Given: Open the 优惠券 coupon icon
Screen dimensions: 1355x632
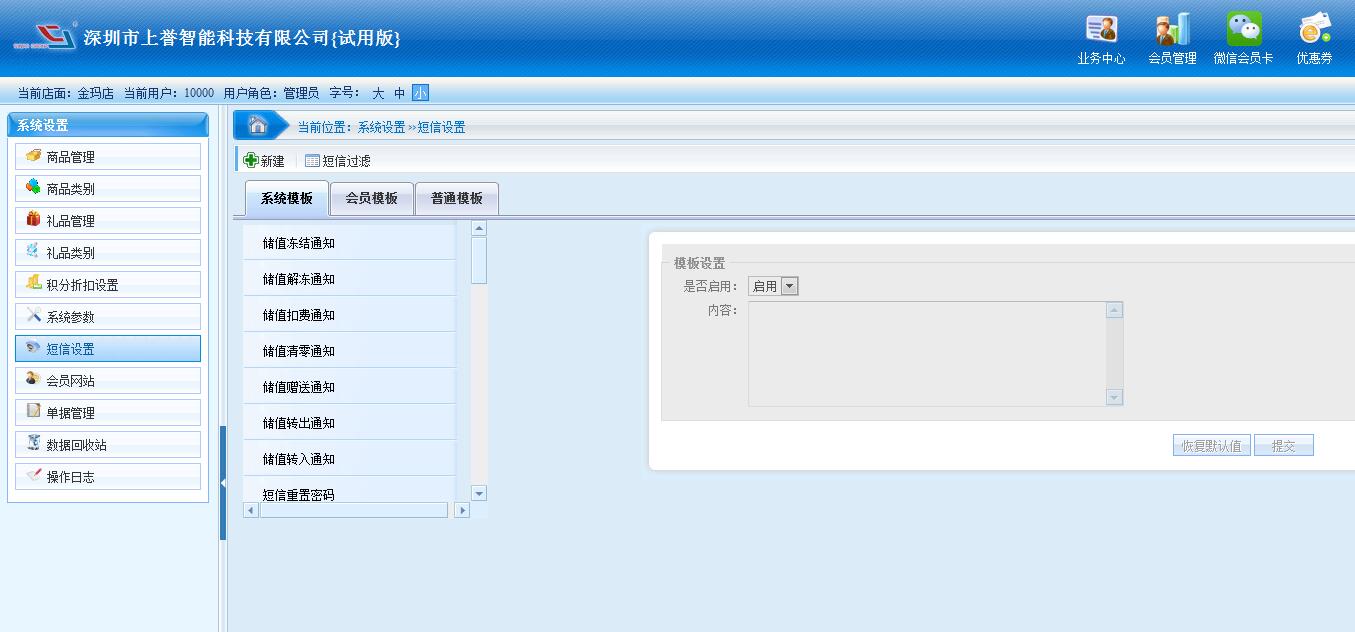Looking at the screenshot, I should pos(1314,30).
